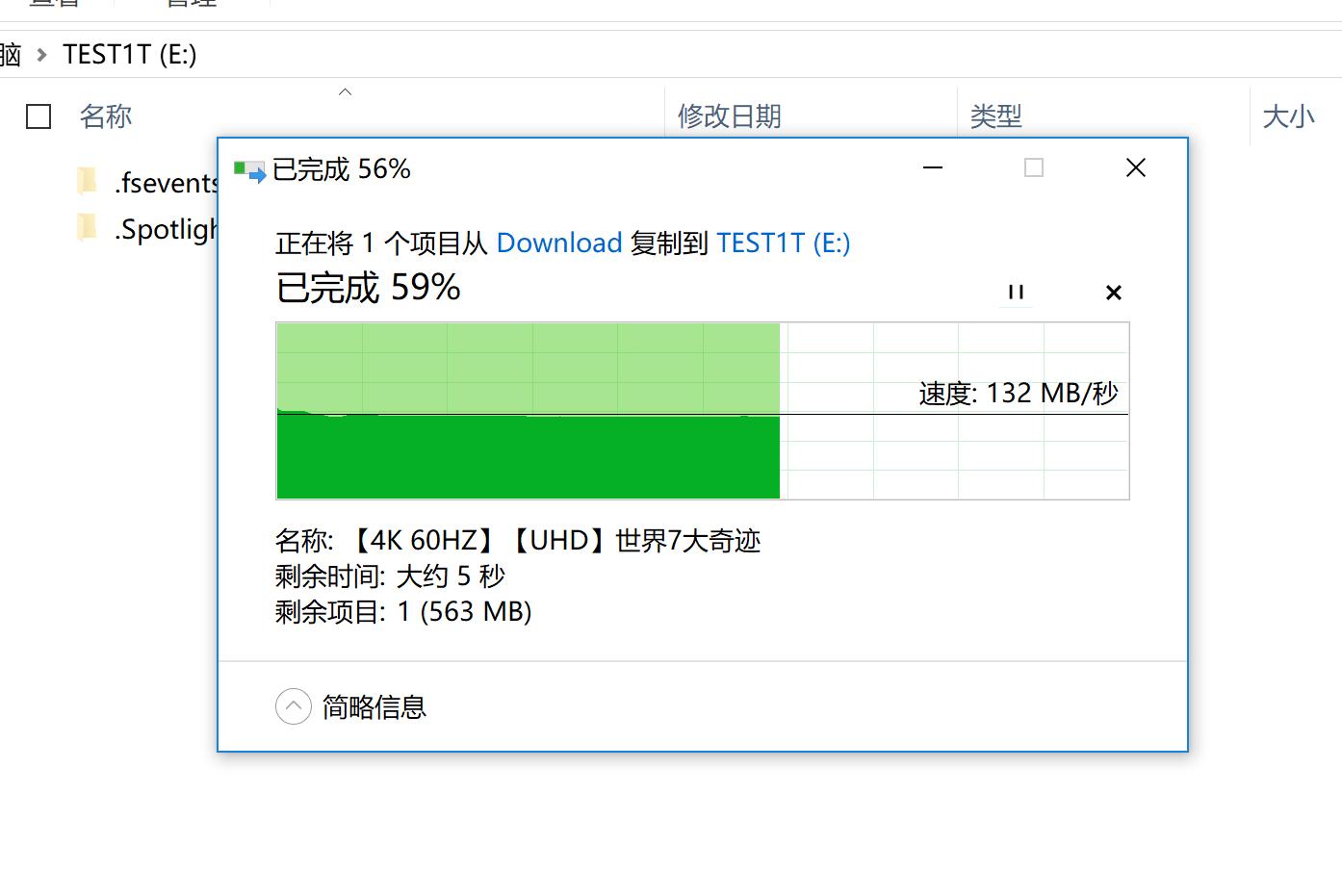Expand the breadcrumb chevron before TEST1T
This screenshot has width=1342, height=896.
pyautogui.click(x=40, y=55)
